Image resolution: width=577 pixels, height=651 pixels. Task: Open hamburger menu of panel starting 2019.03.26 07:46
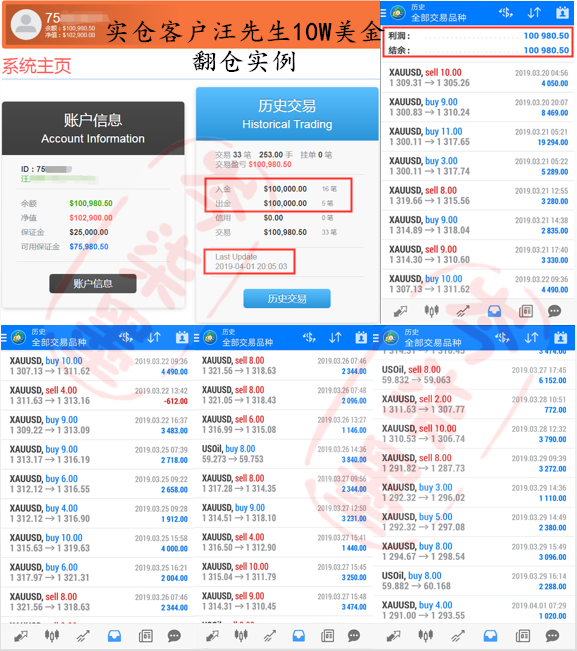197,338
